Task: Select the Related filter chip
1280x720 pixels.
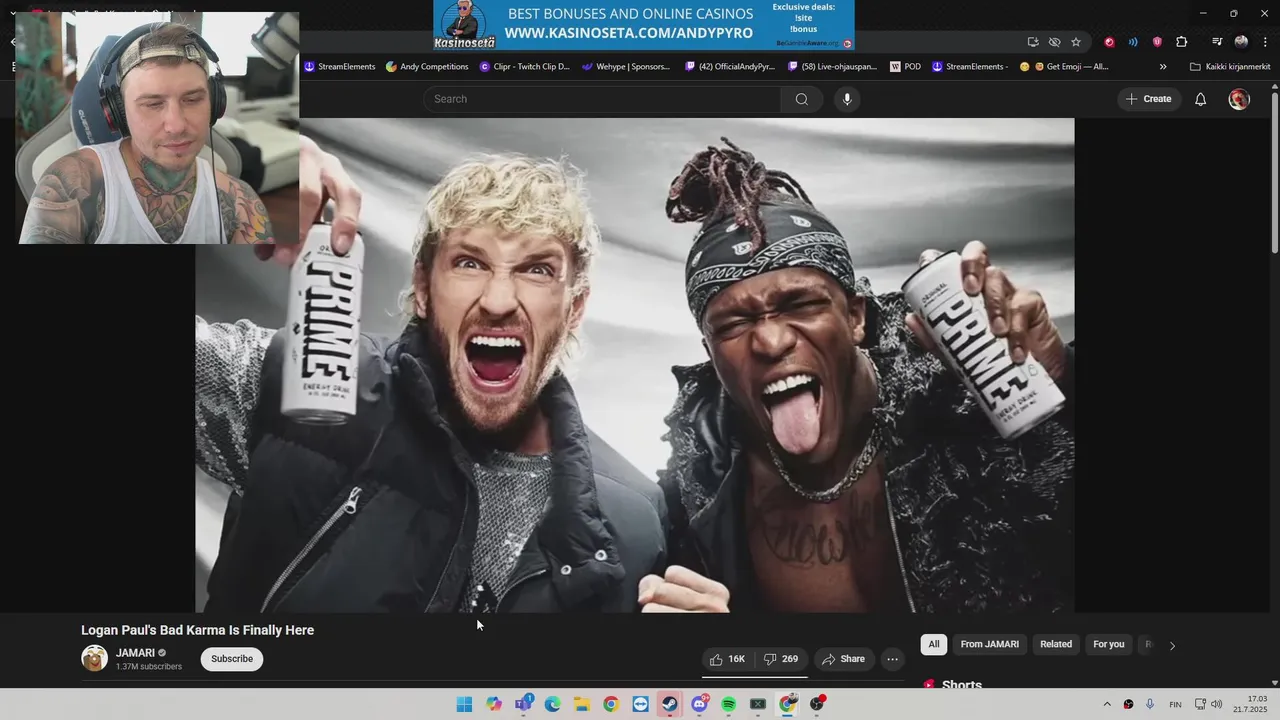Action: [x=1056, y=644]
